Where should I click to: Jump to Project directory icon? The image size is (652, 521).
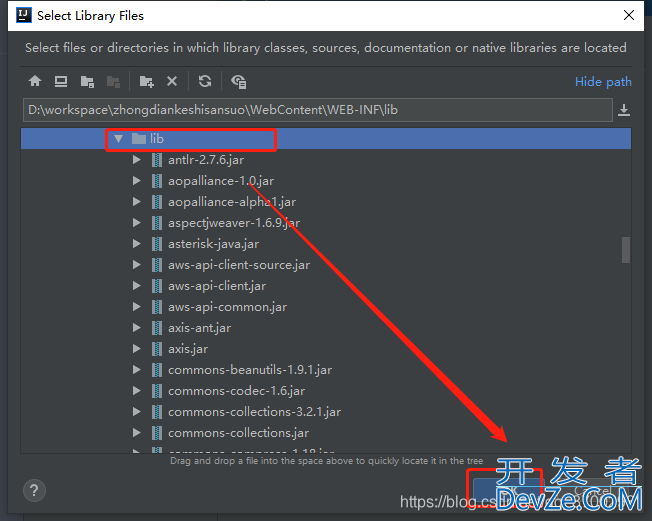(87, 81)
